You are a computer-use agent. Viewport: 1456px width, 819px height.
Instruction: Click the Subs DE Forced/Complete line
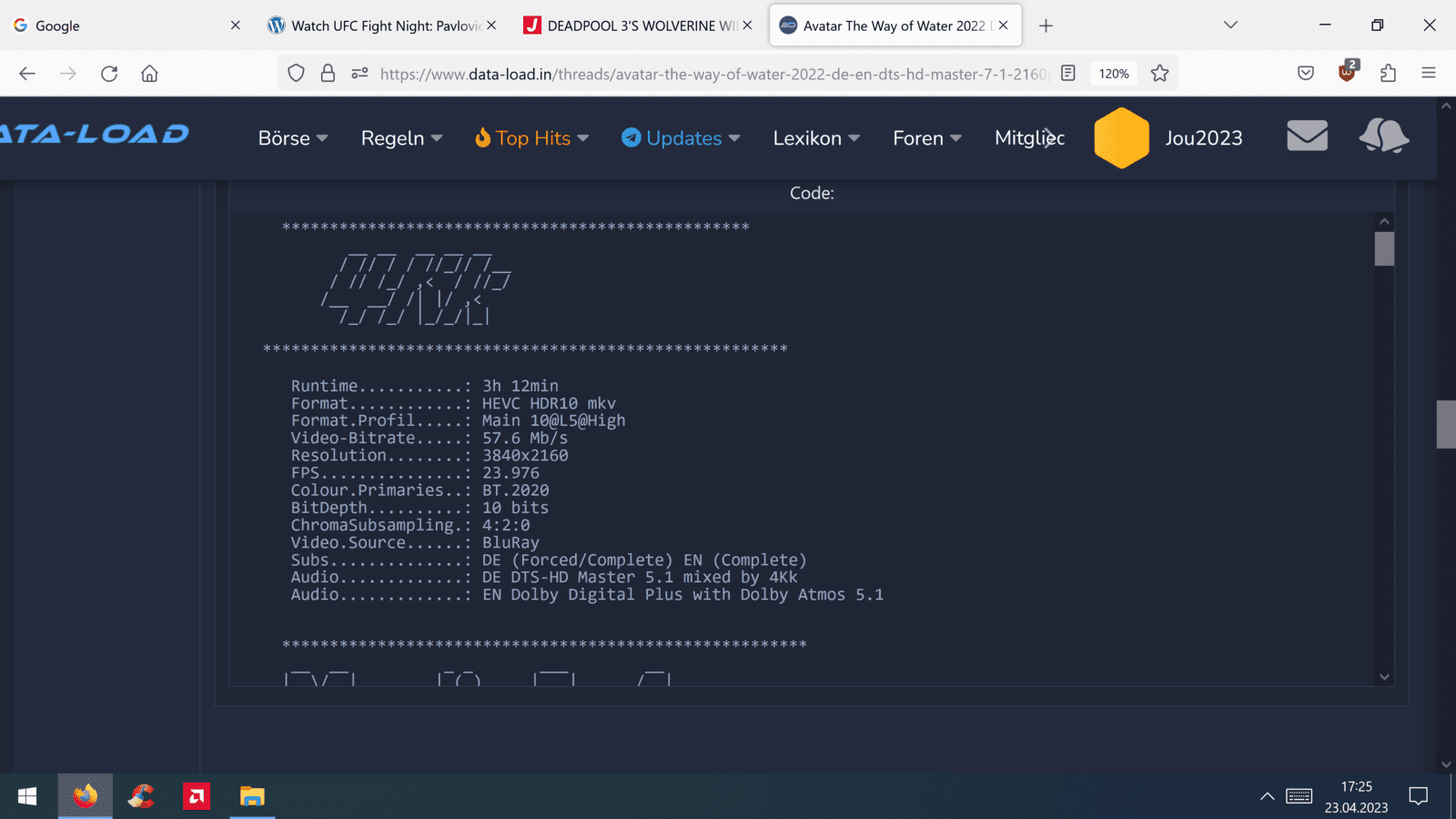(x=549, y=560)
